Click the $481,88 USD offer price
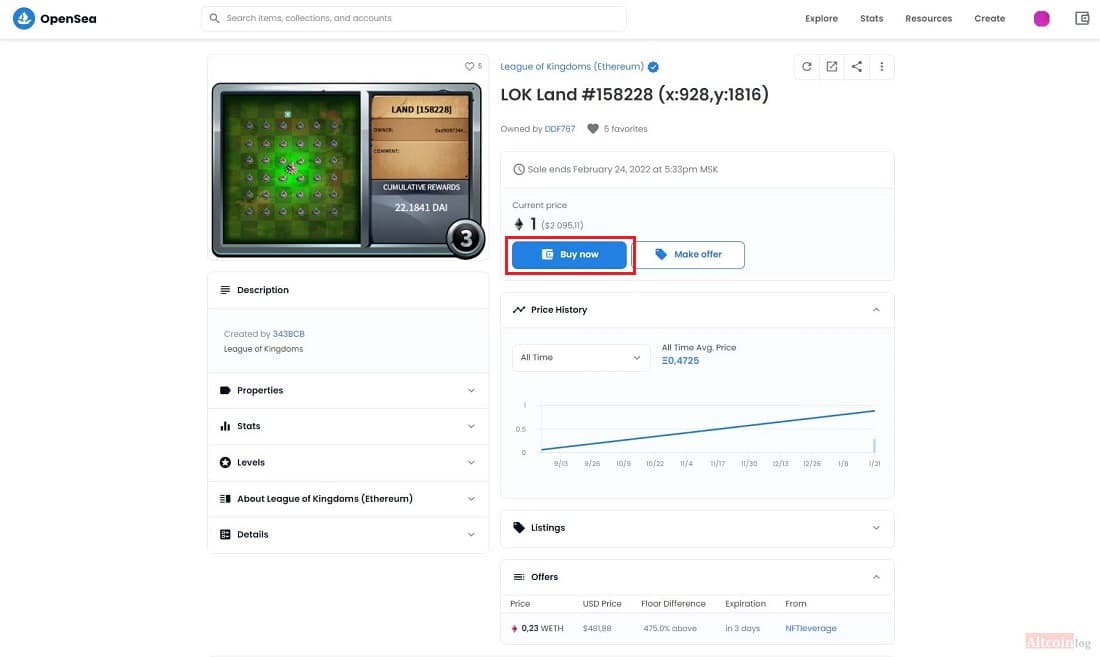The width and height of the screenshot is (1100, 657). pyautogui.click(x=597, y=628)
